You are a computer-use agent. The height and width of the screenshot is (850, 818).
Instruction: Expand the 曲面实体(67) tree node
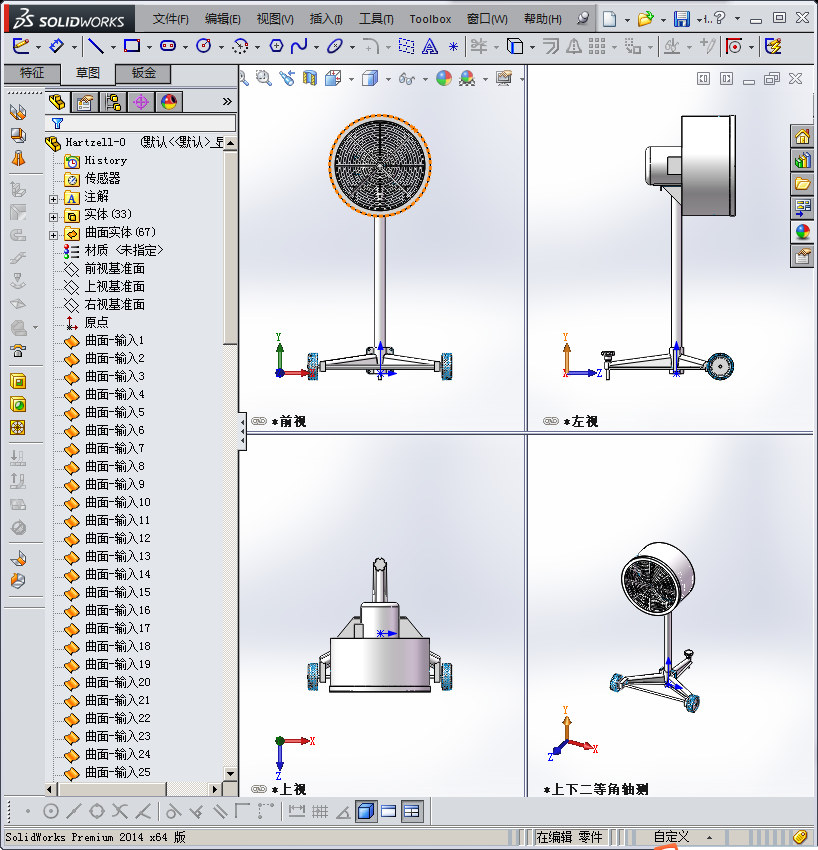coord(53,235)
